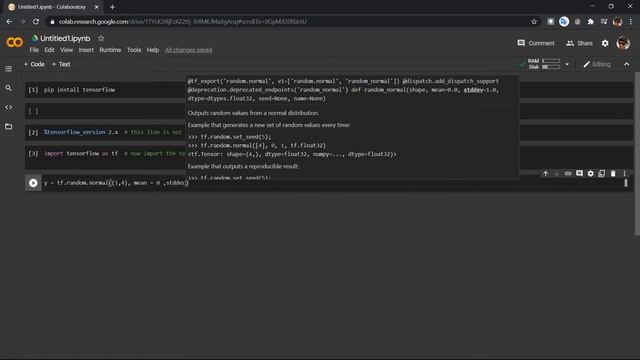Open the find and replace search icon
Screen dimensions: 640x360
click(x=8, y=88)
